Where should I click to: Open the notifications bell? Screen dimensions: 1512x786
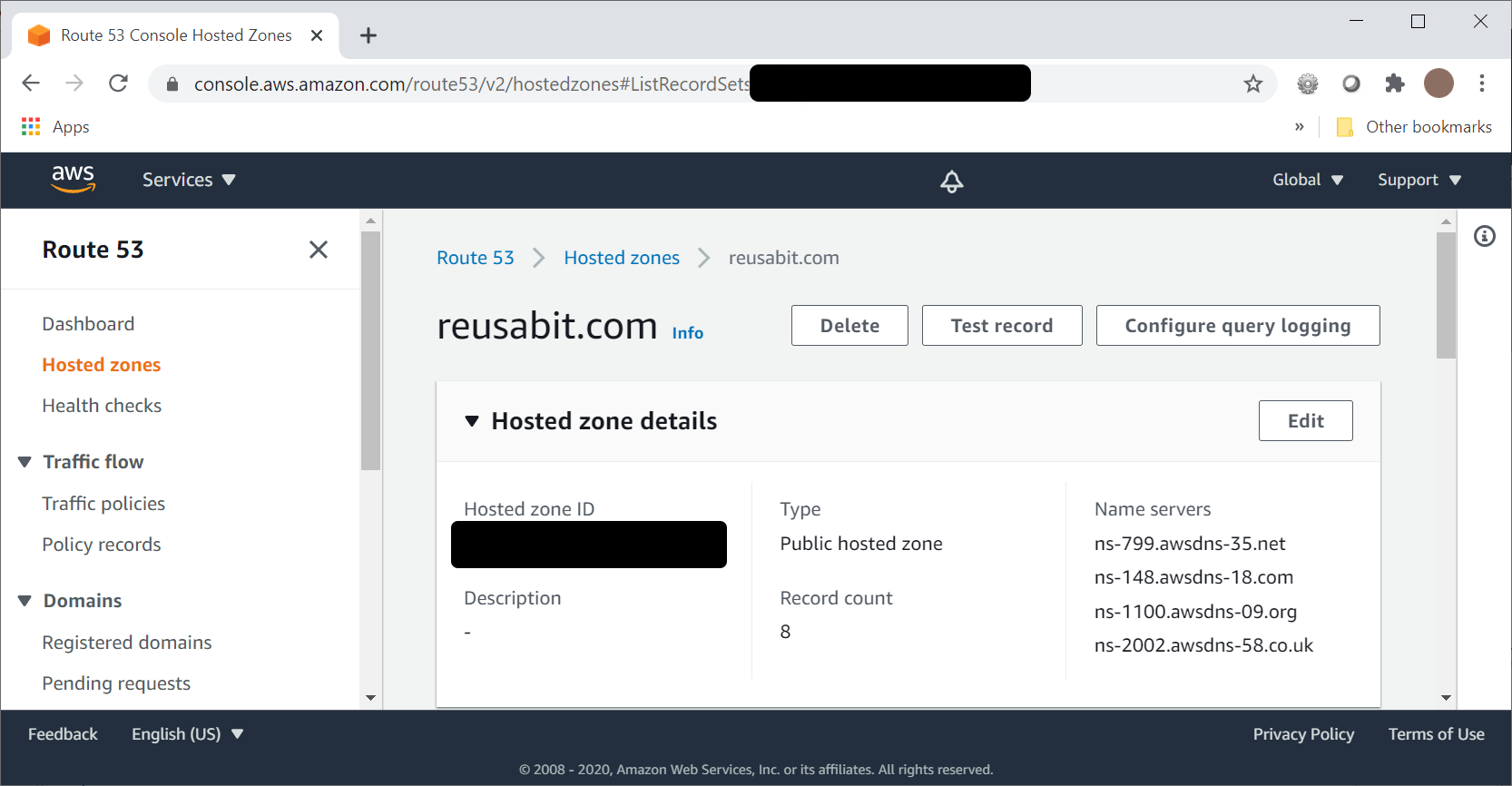click(x=951, y=181)
